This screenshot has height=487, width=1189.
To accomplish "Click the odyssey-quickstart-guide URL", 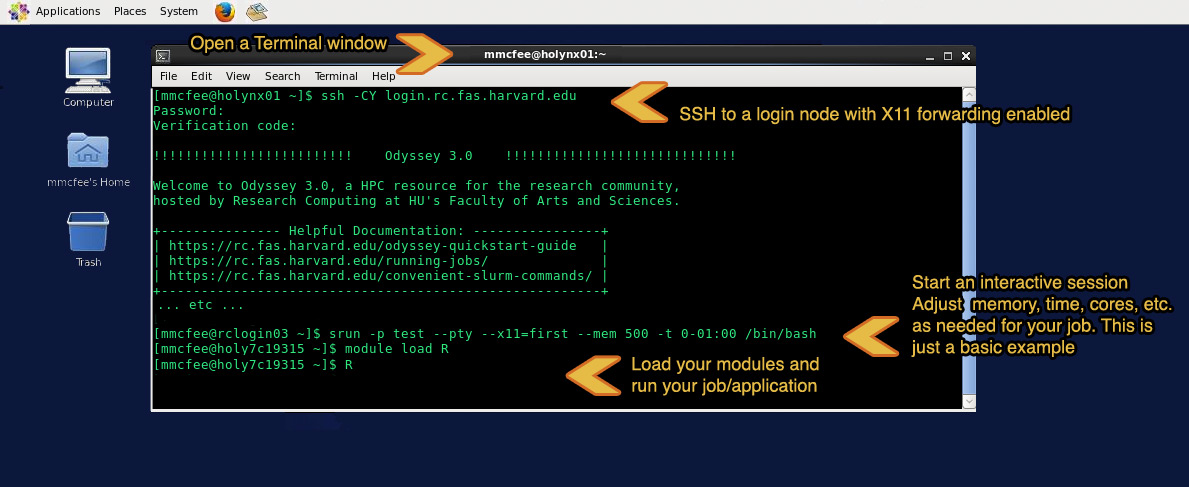I will [374, 246].
